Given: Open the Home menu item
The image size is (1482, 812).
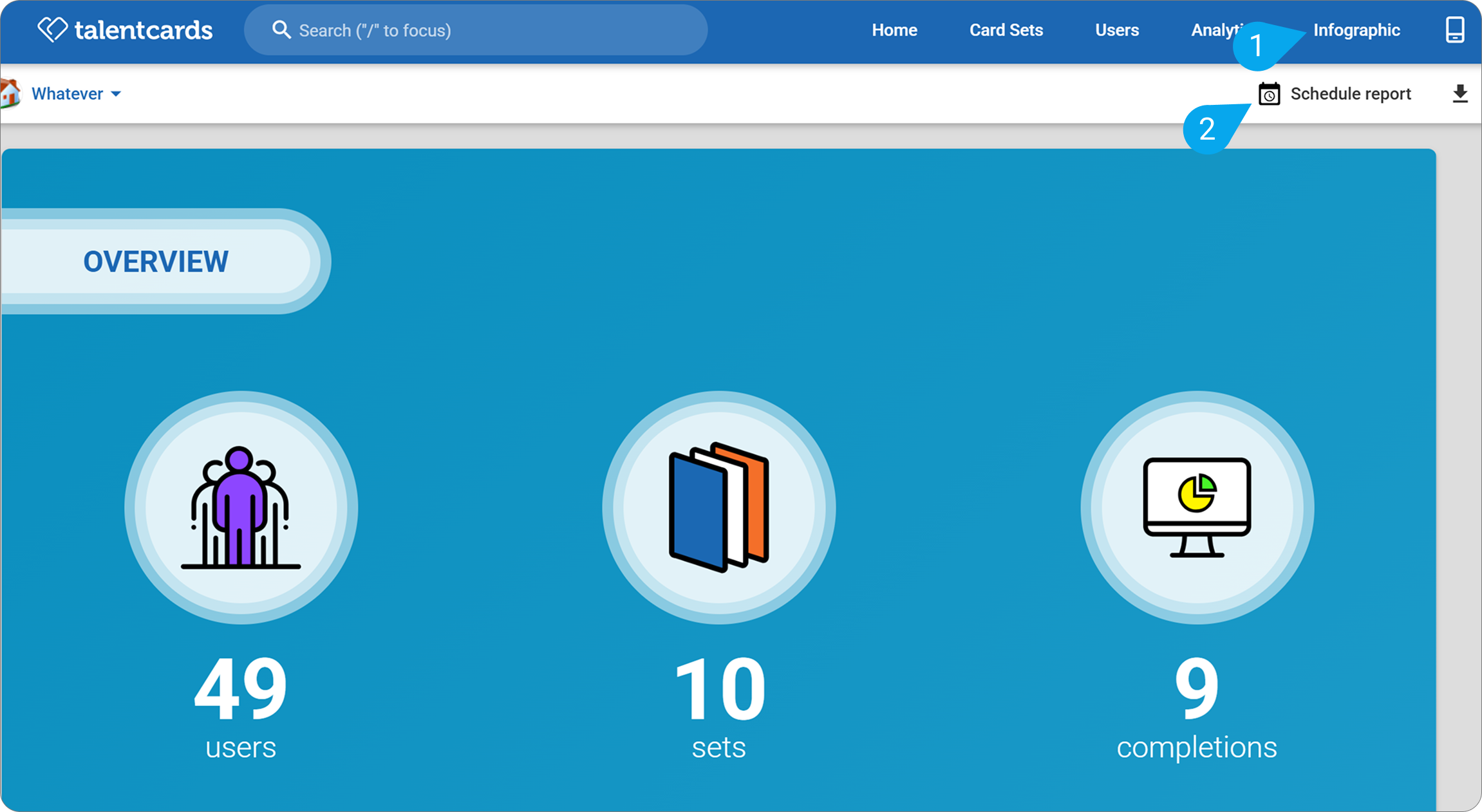Looking at the screenshot, I should [x=894, y=30].
